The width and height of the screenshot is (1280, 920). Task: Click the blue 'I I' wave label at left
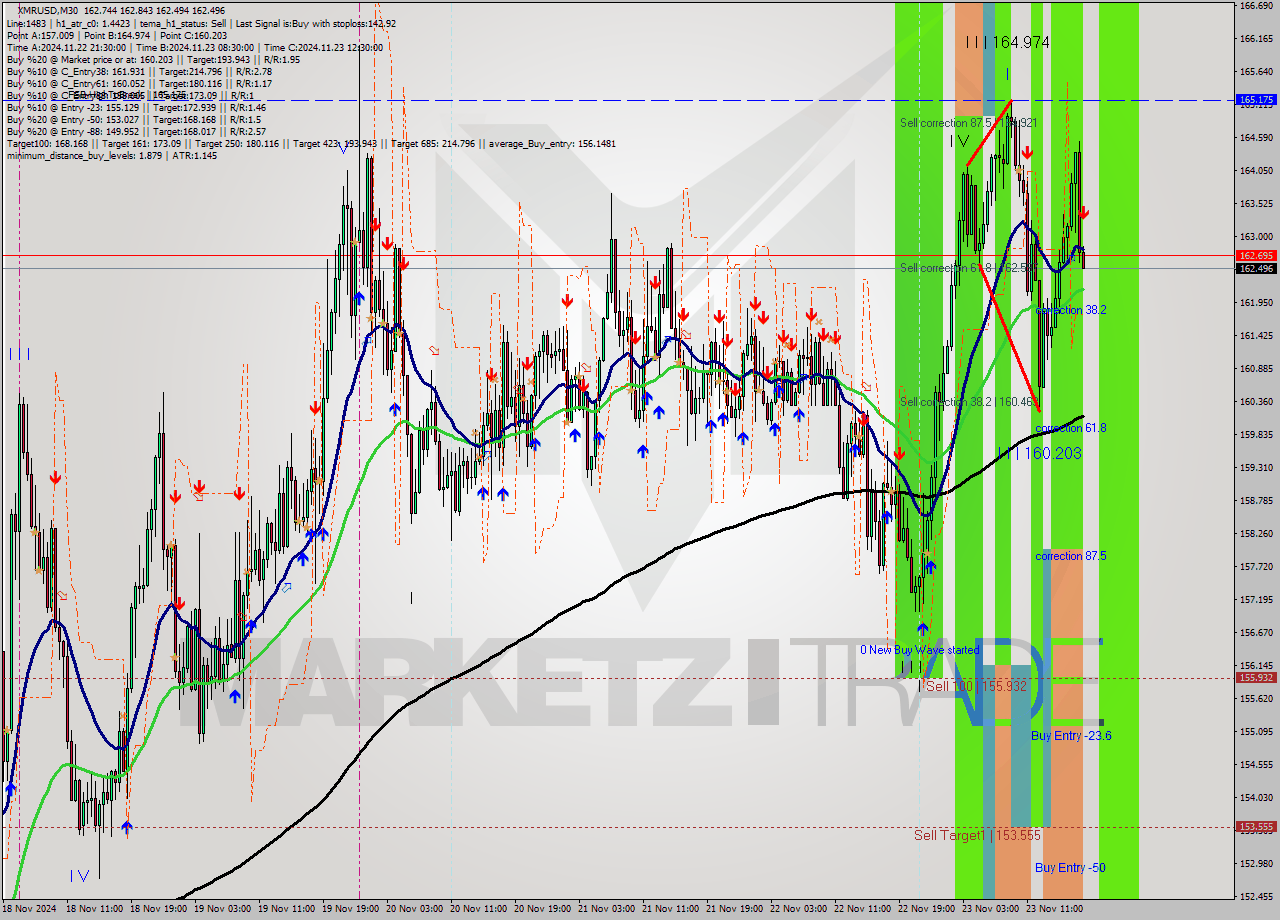[x=20, y=354]
